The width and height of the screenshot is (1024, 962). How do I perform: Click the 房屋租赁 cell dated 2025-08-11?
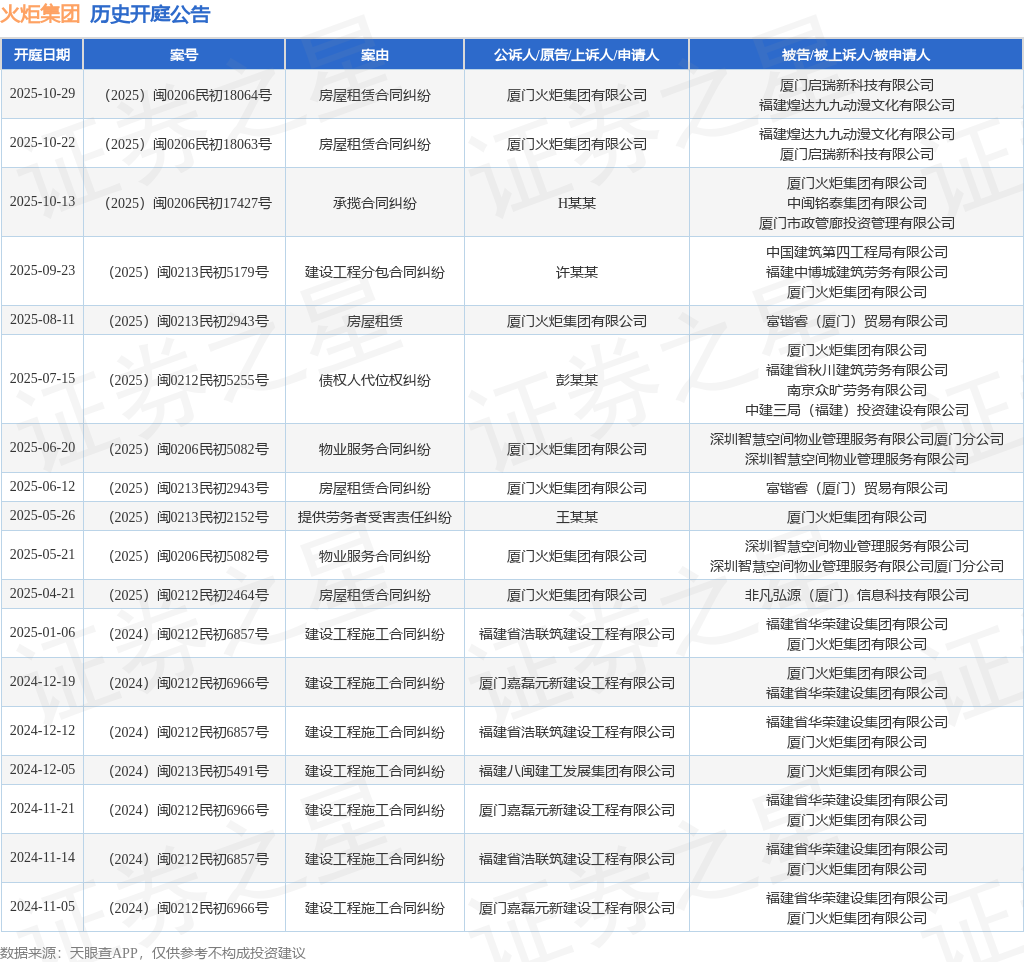374,321
